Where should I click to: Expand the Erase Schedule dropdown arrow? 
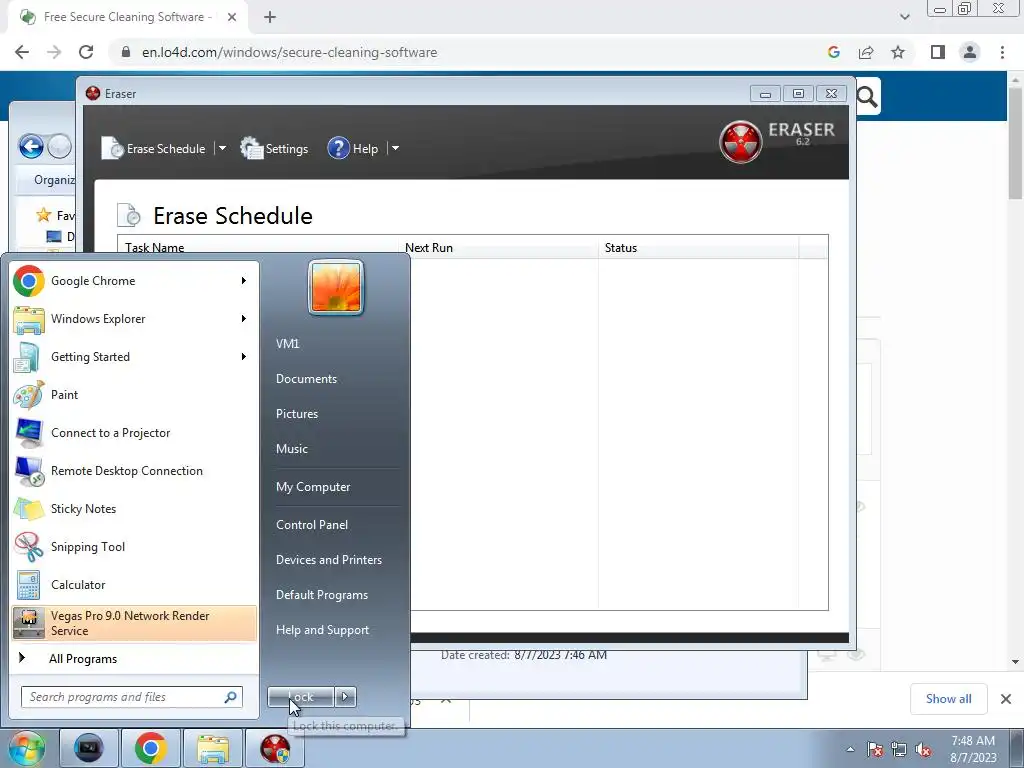[222, 148]
